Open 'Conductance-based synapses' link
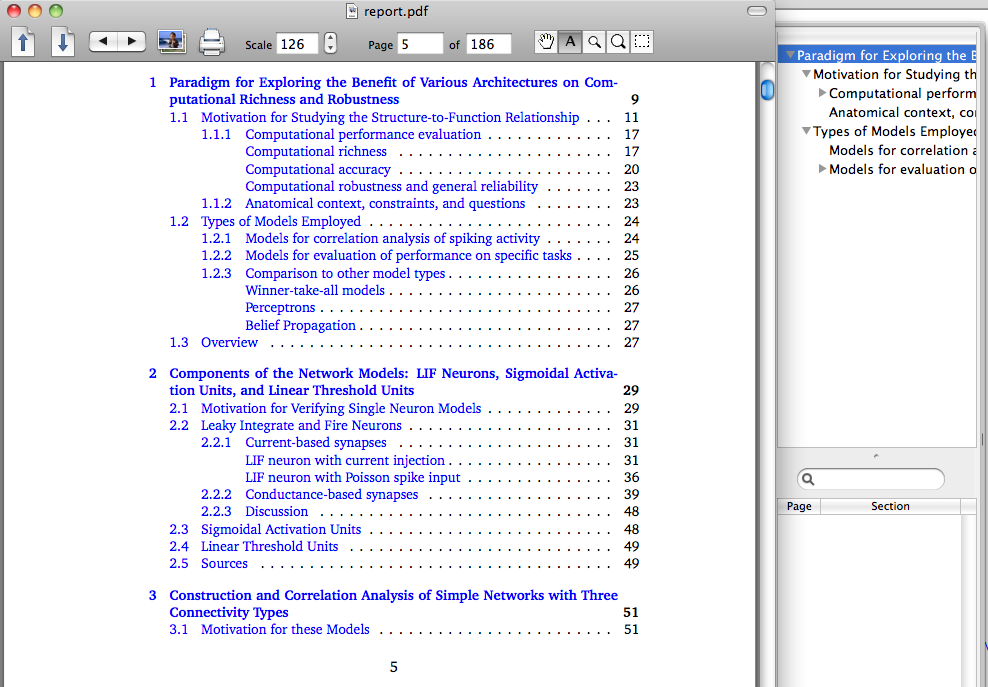This screenshot has height=687, width=988. pos(331,494)
